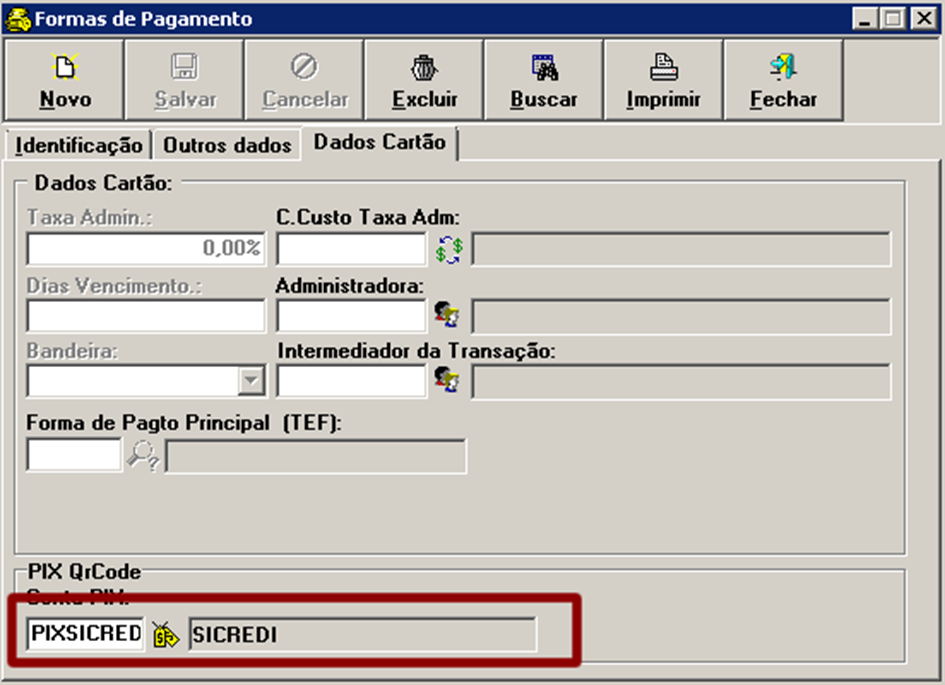Click the Intermediador da Transação lookup icon

coord(447,380)
